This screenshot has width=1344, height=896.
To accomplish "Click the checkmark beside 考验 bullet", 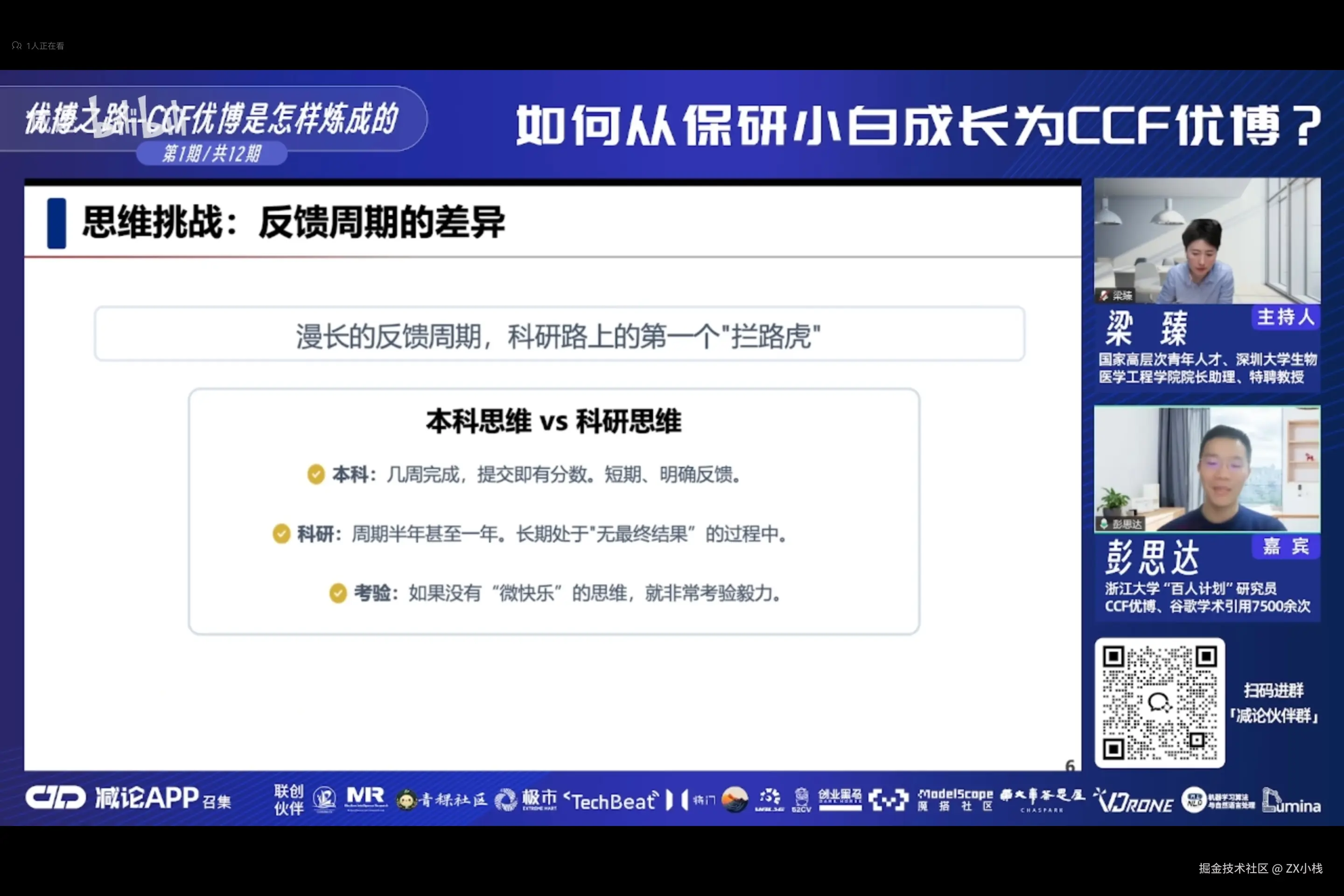I will 338,593.
